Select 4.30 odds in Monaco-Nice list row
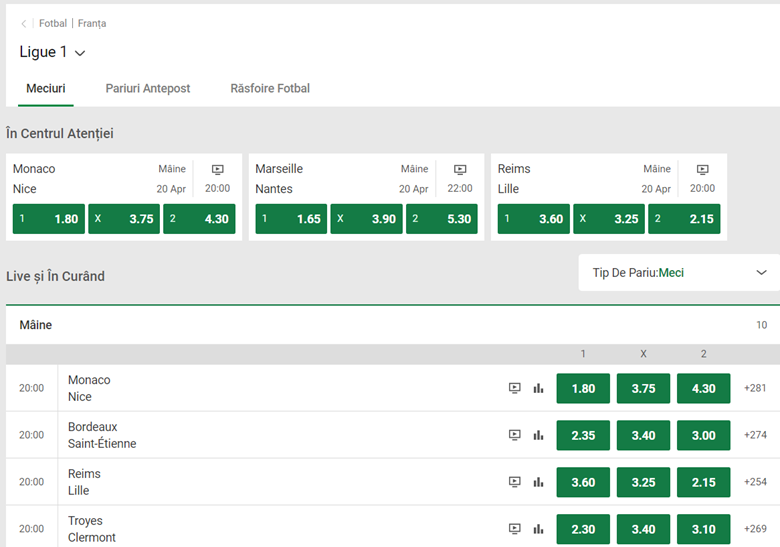Screen dimensions: 780x547 [703, 388]
